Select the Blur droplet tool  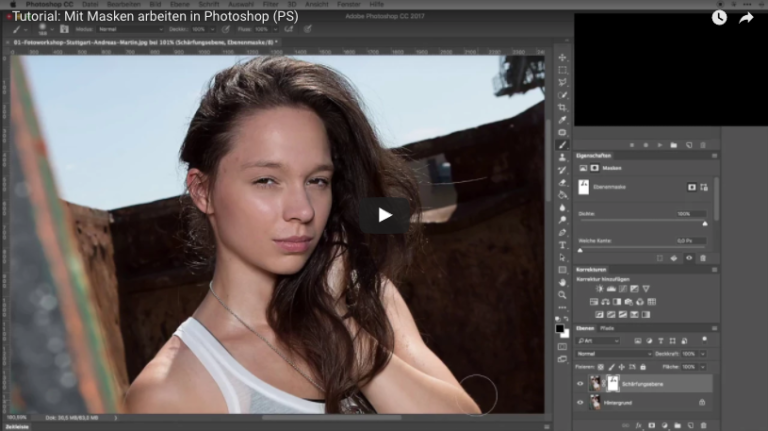pyautogui.click(x=562, y=207)
